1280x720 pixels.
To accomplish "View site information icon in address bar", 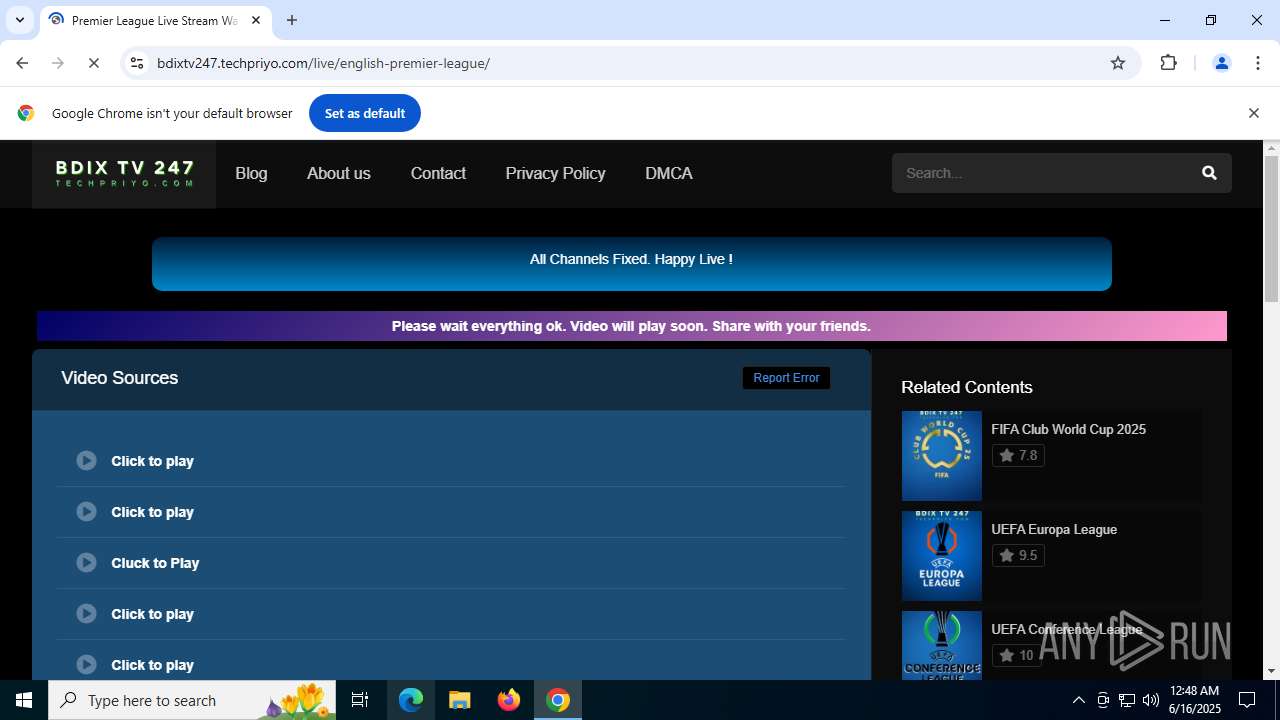I will pyautogui.click(x=137, y=63).
